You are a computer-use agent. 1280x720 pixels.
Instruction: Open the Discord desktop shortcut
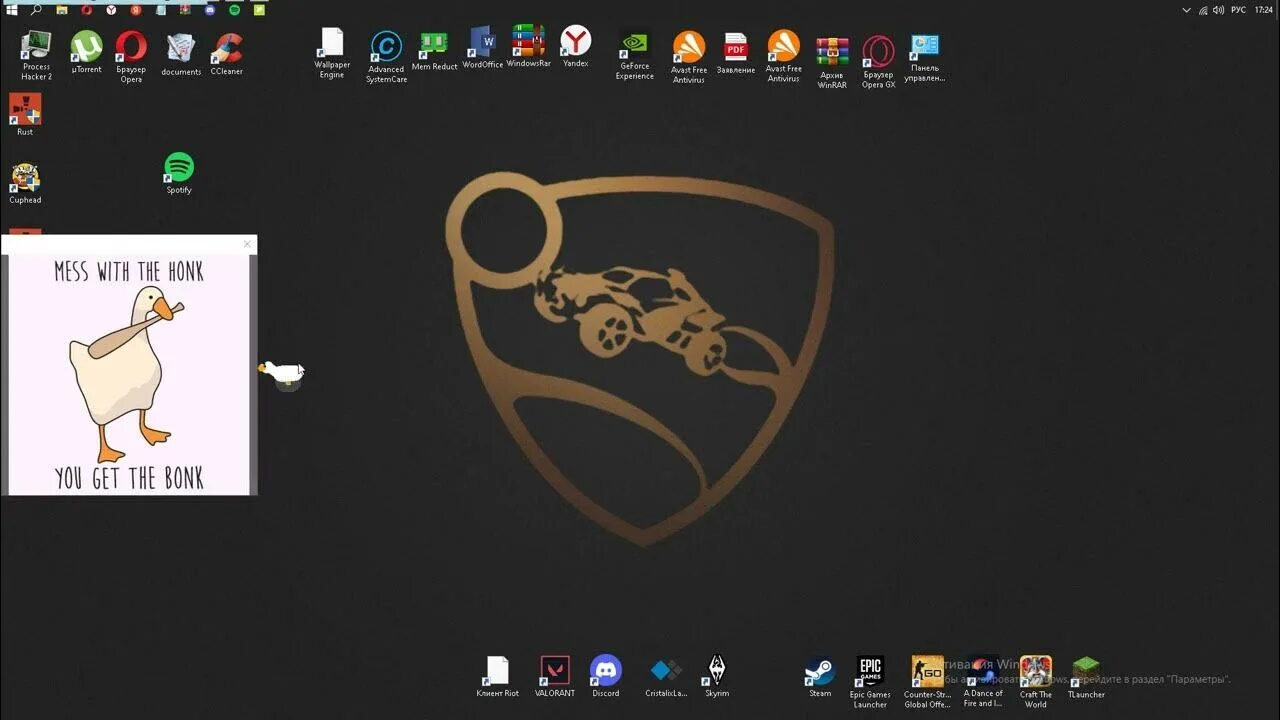(x=605, y=677)
